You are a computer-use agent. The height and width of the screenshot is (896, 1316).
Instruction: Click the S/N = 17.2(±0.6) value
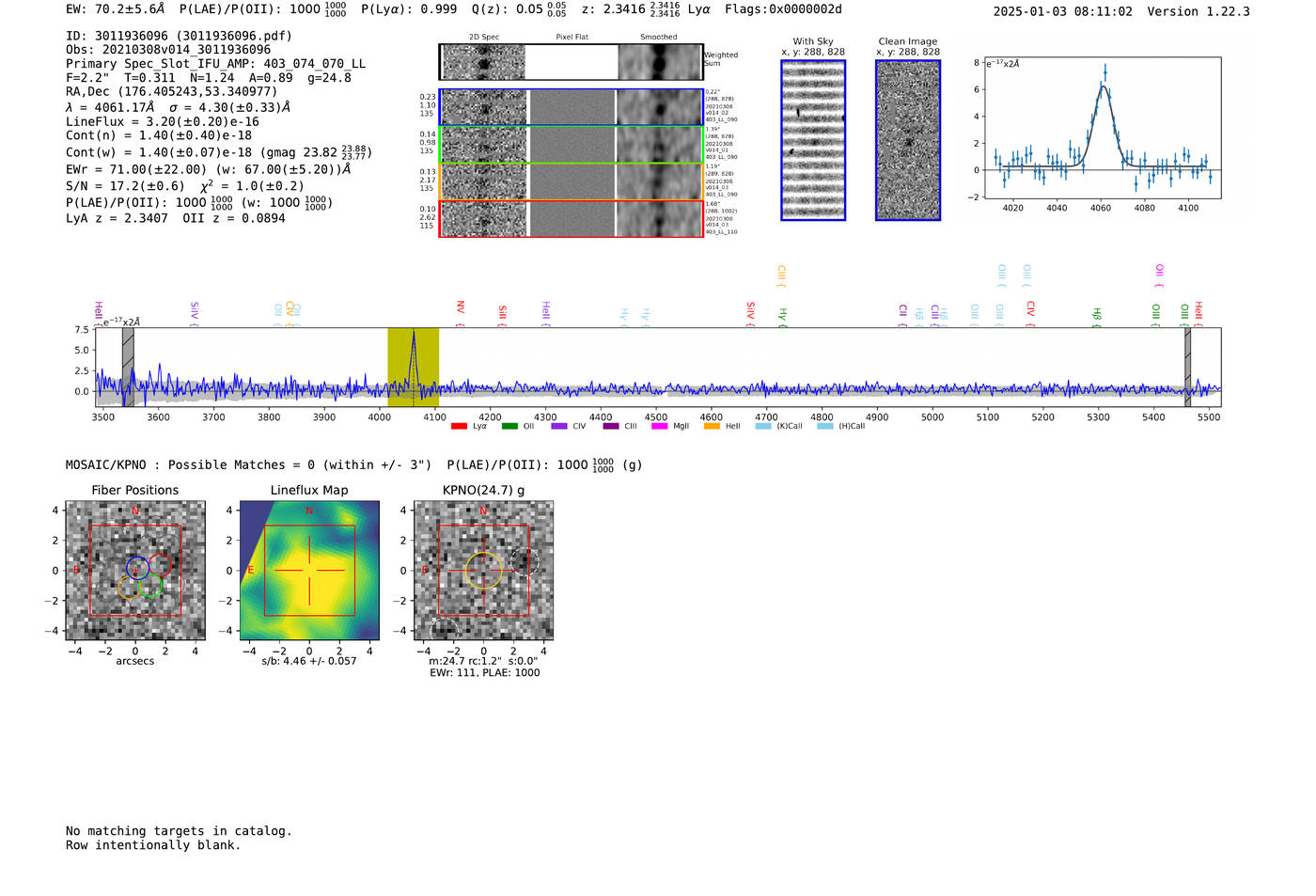click(x=126, y=186)
